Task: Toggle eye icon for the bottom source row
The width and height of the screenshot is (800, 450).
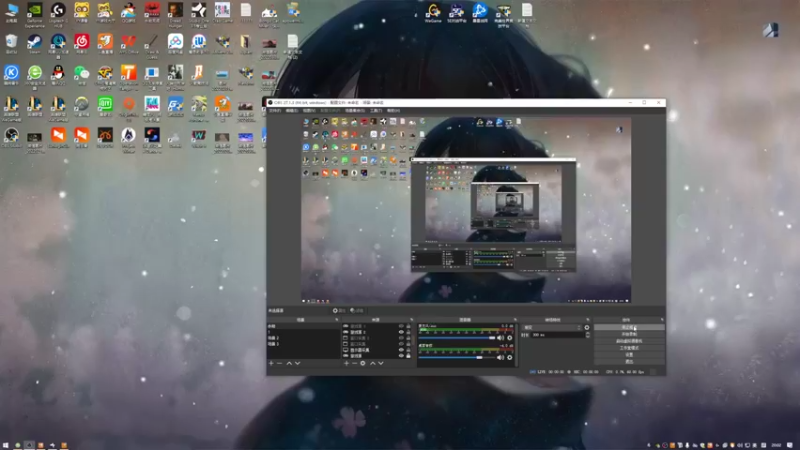Action: pos(401,356)
